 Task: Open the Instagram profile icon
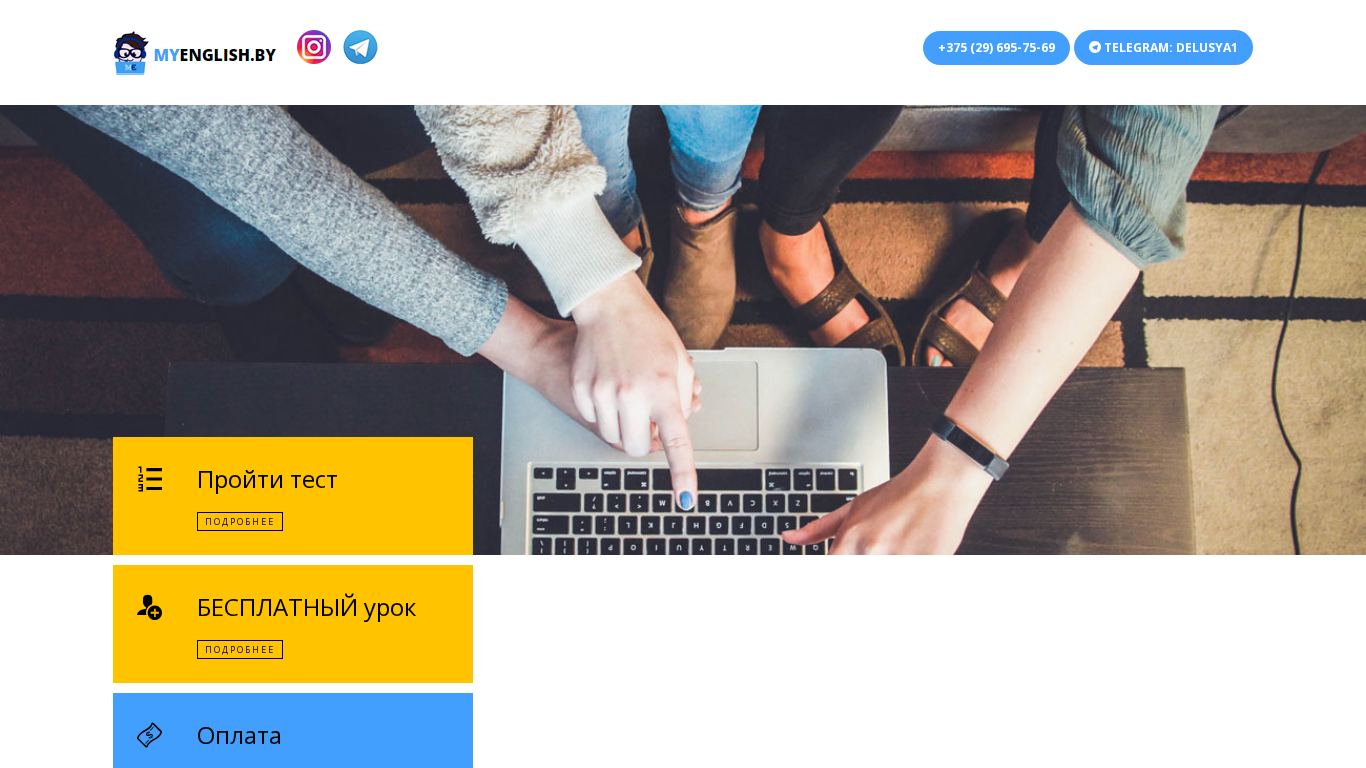tap(314, 47)
